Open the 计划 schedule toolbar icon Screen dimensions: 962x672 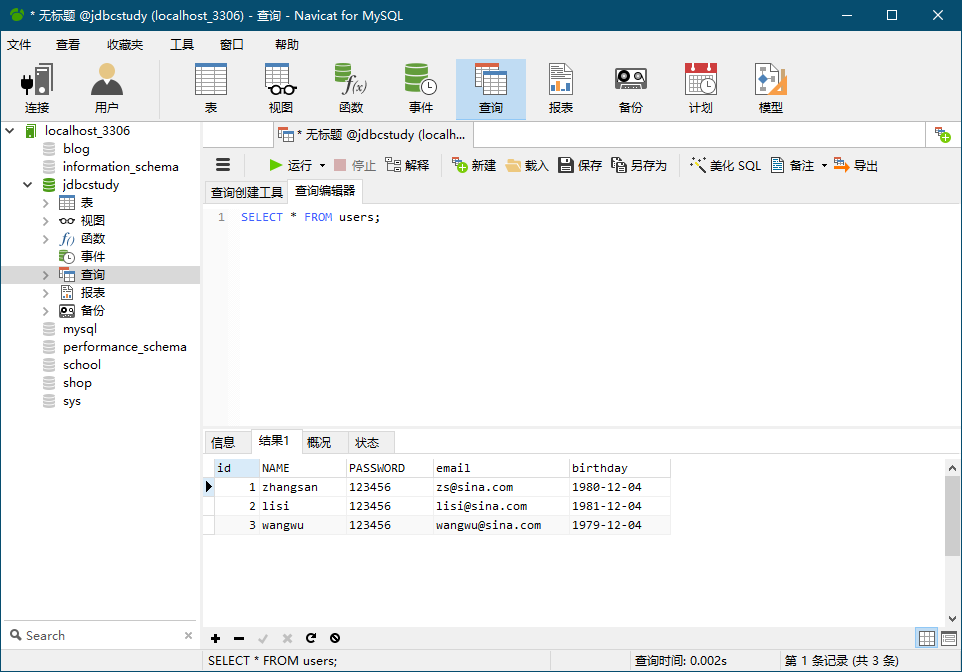[x=701, y=89]
